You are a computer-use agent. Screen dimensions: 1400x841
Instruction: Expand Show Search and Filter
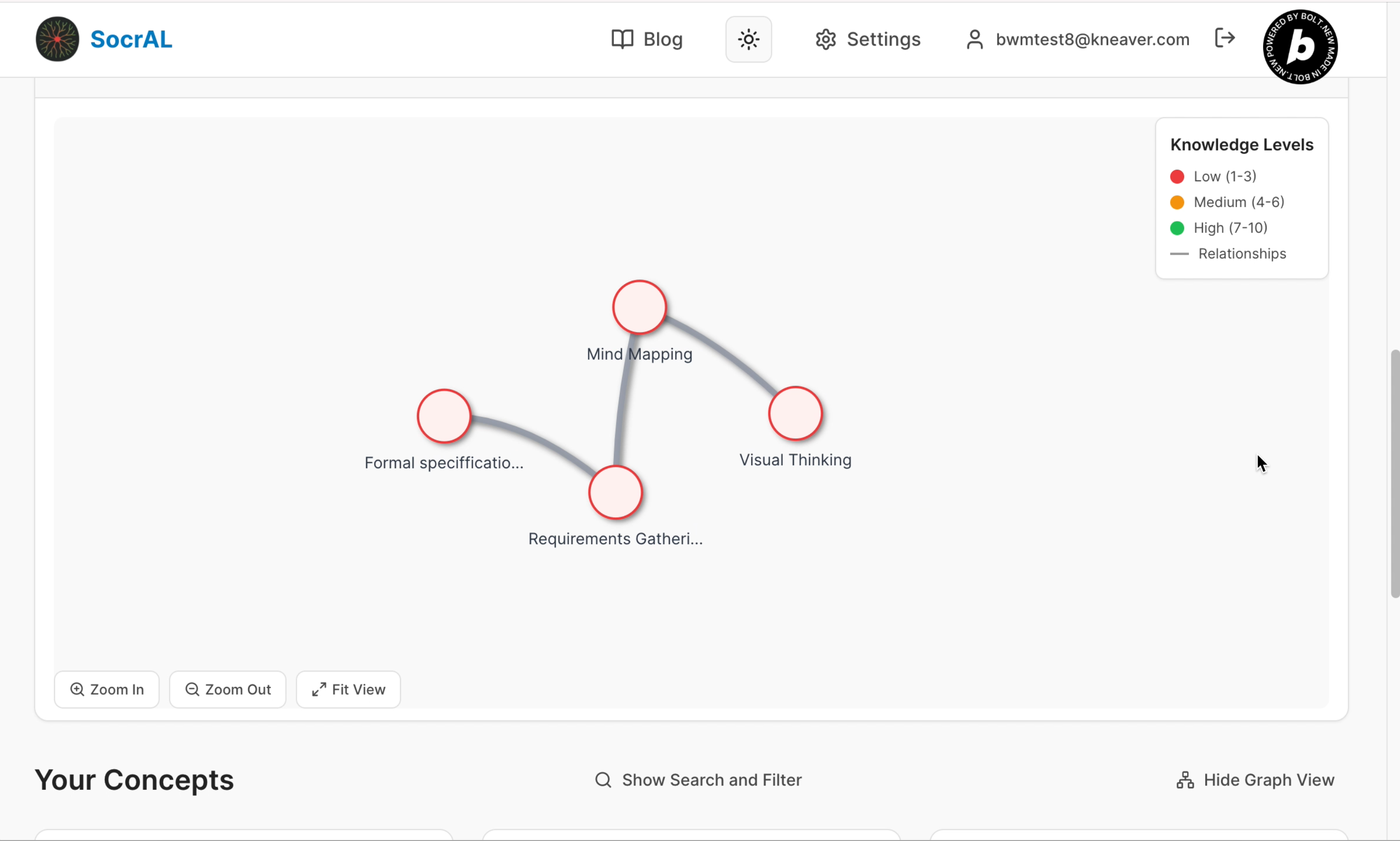(x=698, y=780)
